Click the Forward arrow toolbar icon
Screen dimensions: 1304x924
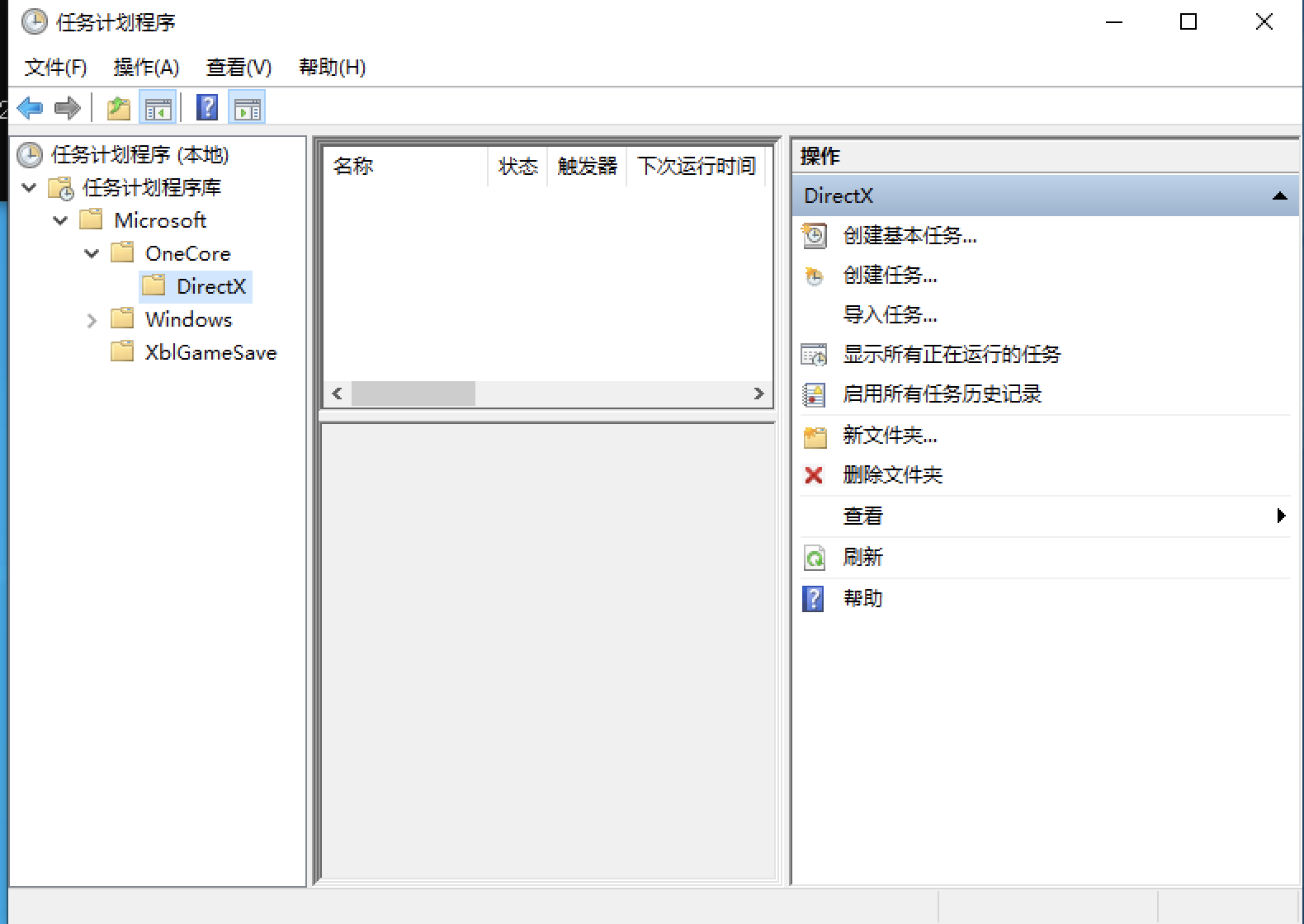click(67, 108)
